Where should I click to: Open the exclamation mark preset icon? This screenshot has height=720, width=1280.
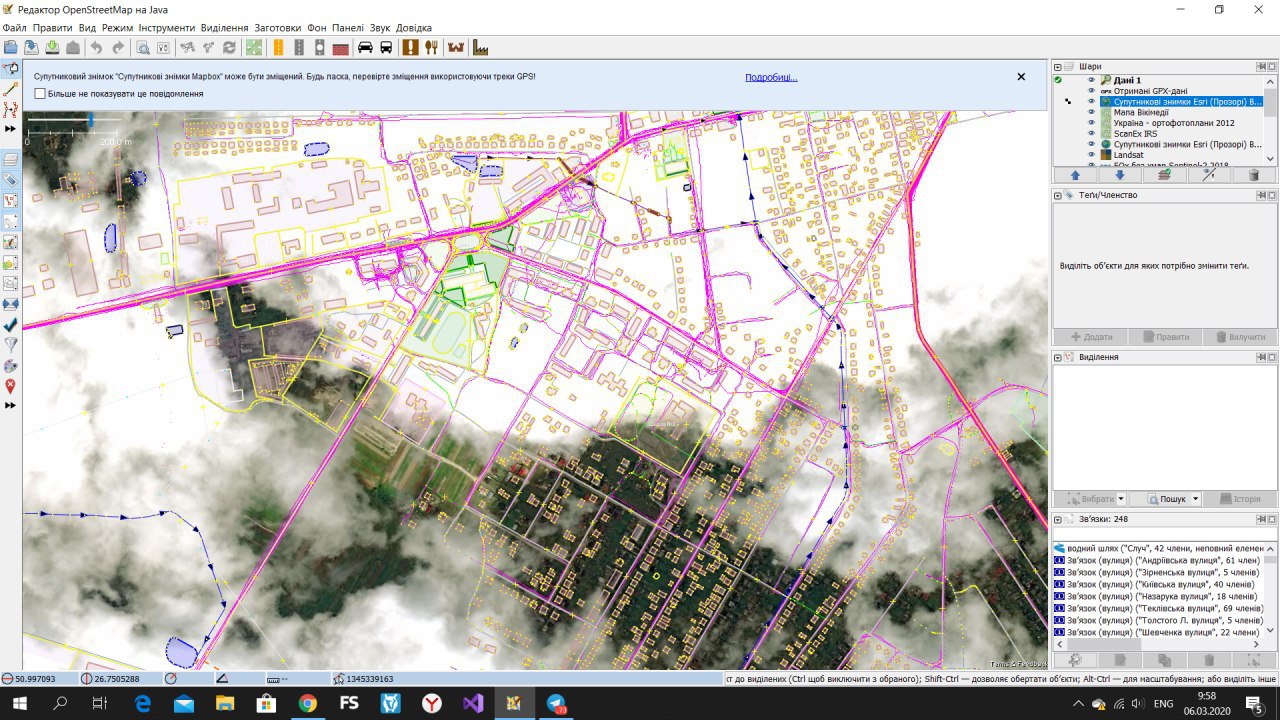411,47
